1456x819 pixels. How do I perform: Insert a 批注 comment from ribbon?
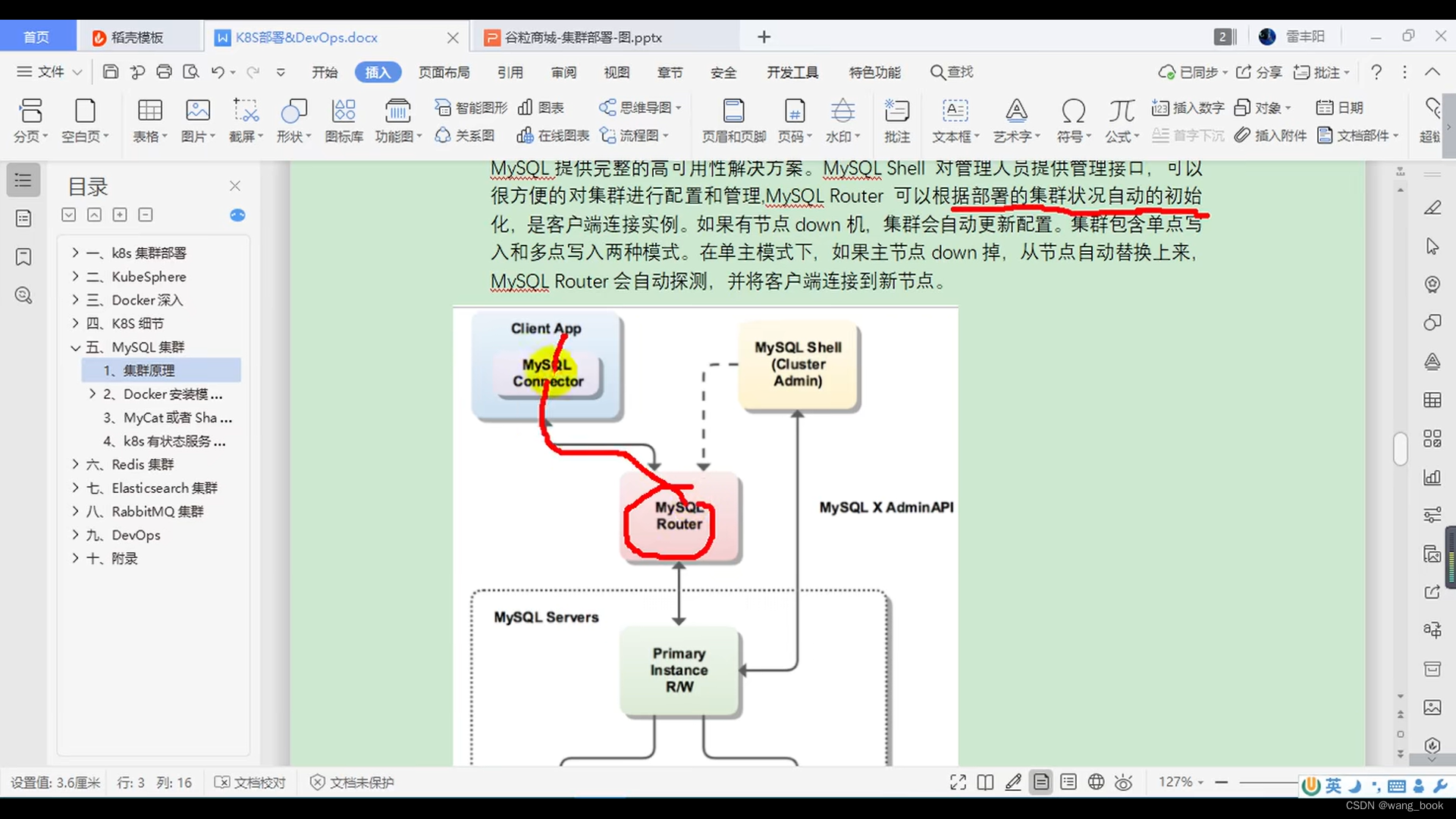click(x=896, y=121)
